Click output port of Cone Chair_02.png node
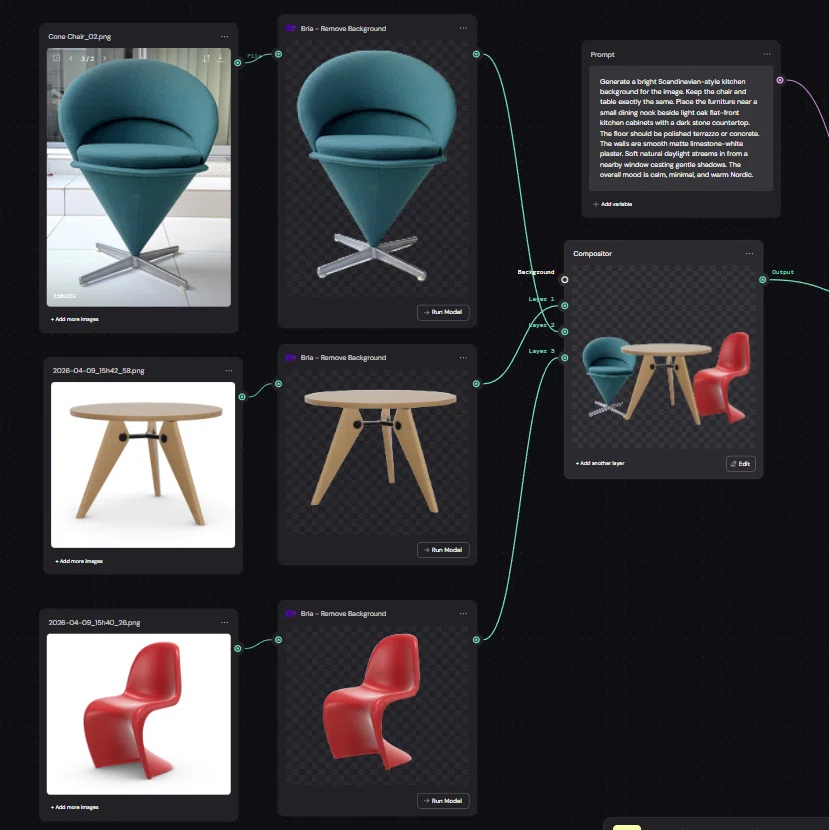 point(238,62)
